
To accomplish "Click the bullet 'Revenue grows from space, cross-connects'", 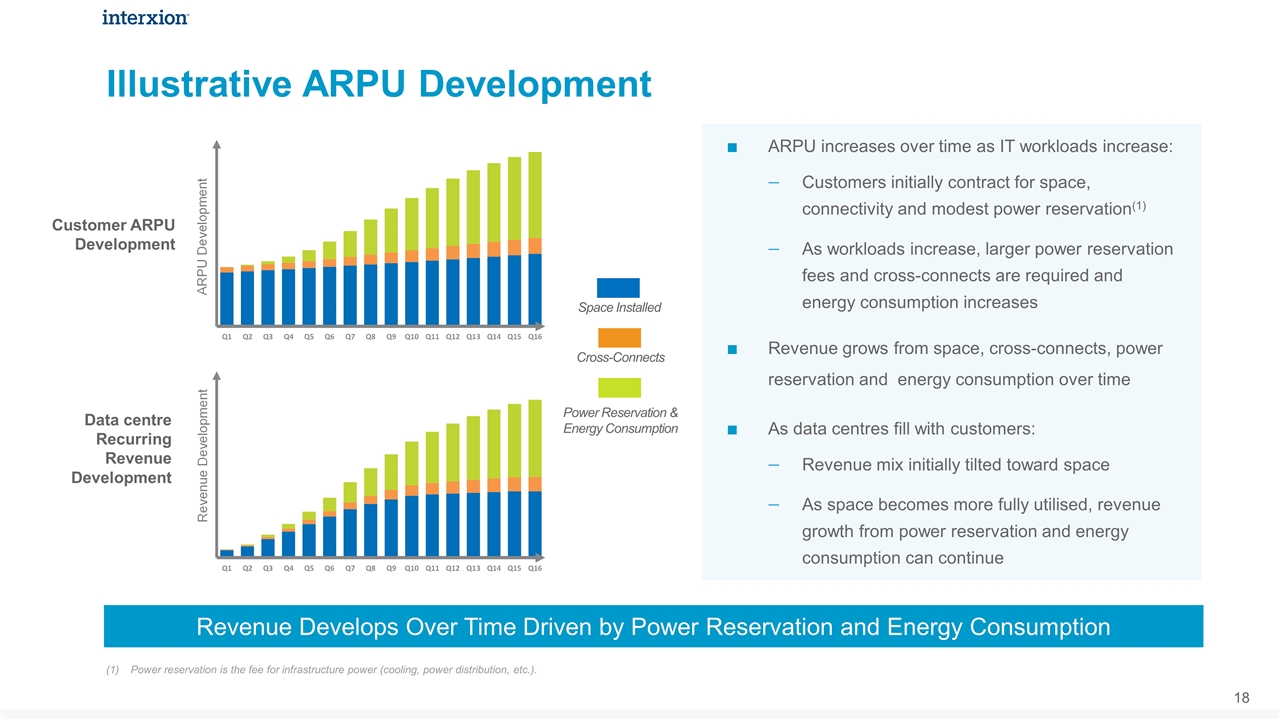I will point(965,364).
